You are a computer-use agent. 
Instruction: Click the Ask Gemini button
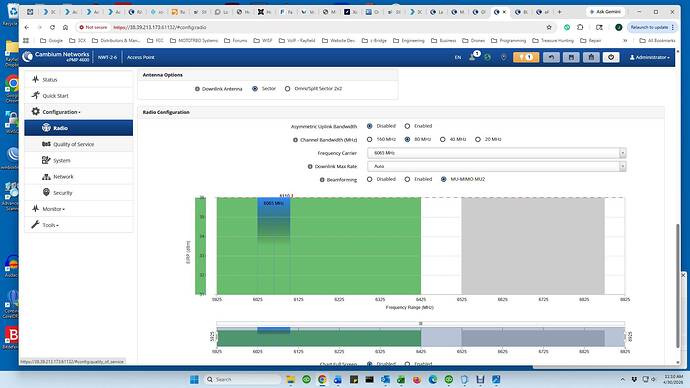coord(606,12)
